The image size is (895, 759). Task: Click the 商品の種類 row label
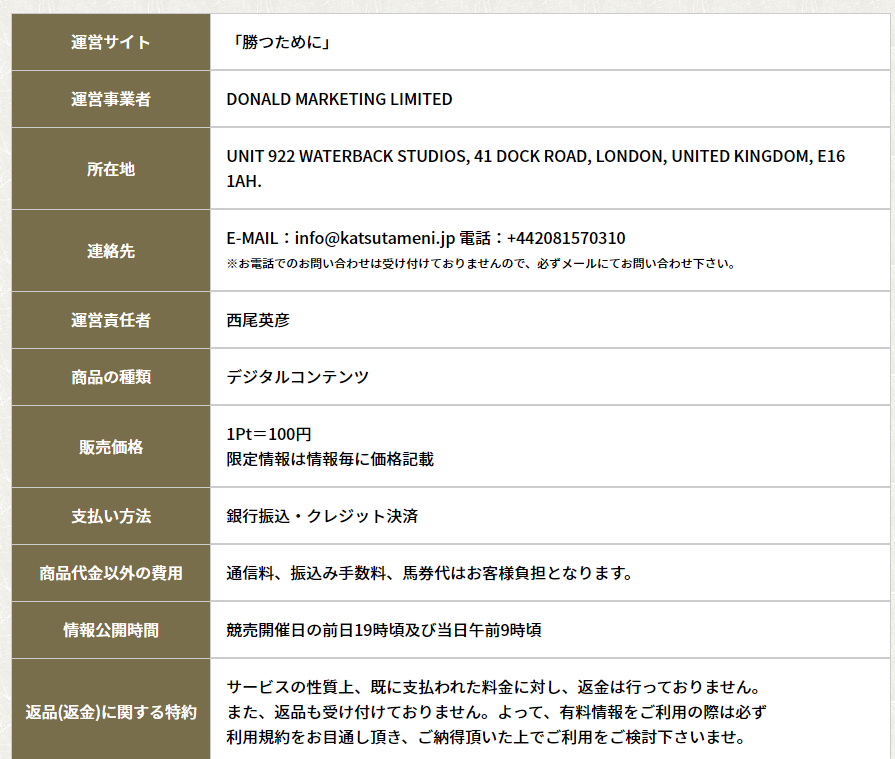111,377
